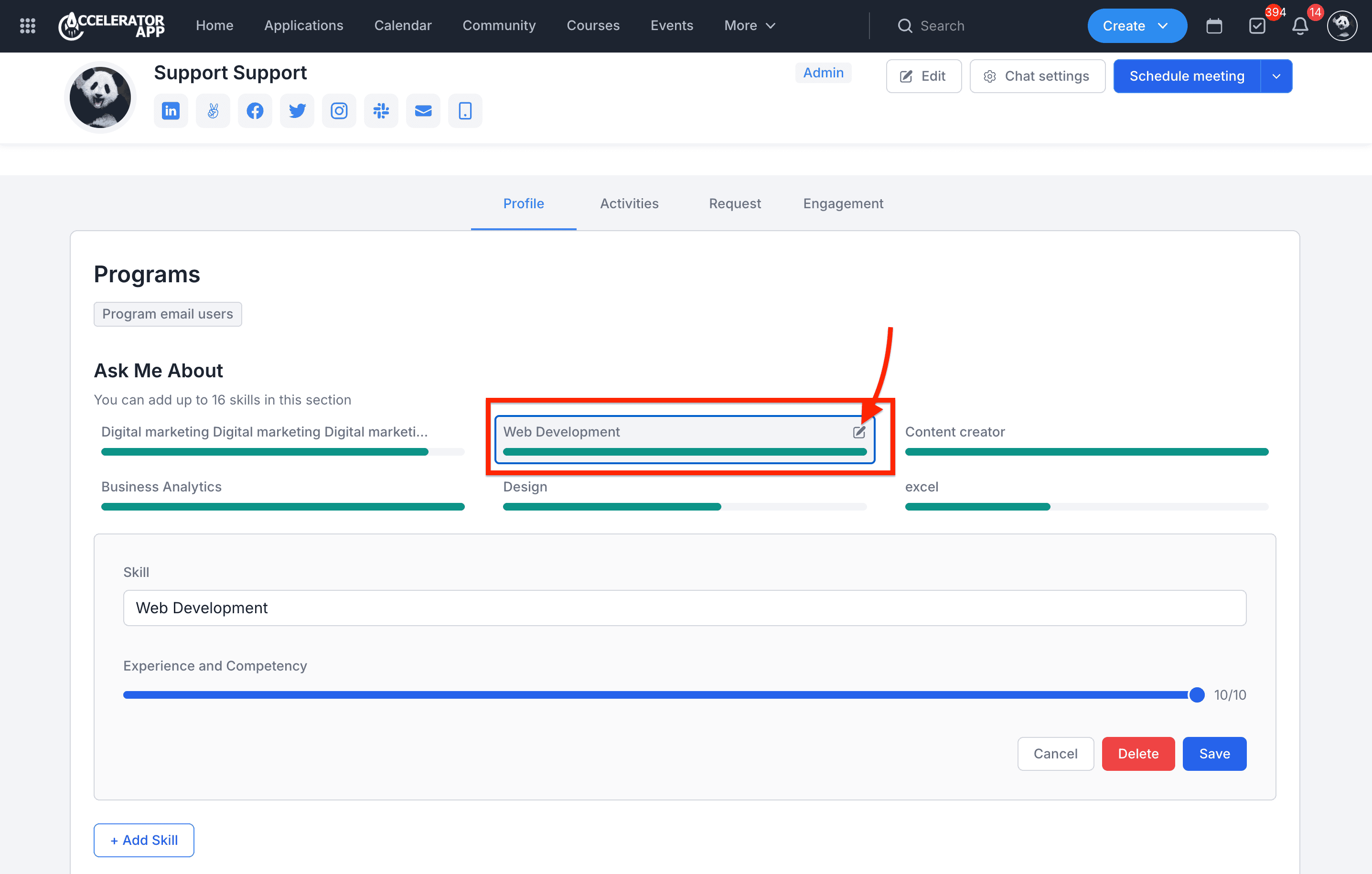Open the Slack link icon
Image resolution: width=1372 pixels, height=874 pixels.
coord(381,110)
